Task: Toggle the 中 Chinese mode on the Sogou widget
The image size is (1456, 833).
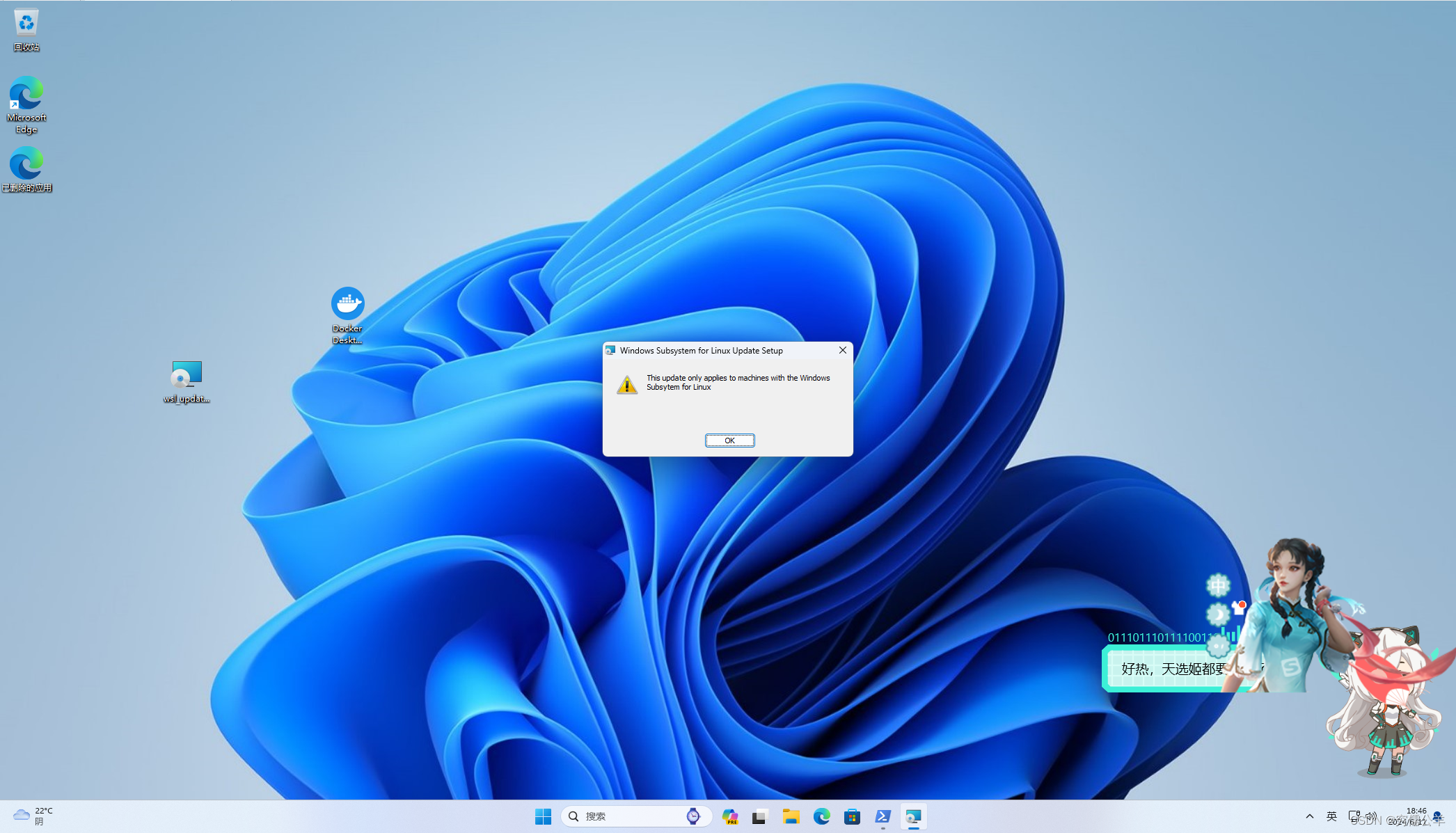Action: (1218, 586)
